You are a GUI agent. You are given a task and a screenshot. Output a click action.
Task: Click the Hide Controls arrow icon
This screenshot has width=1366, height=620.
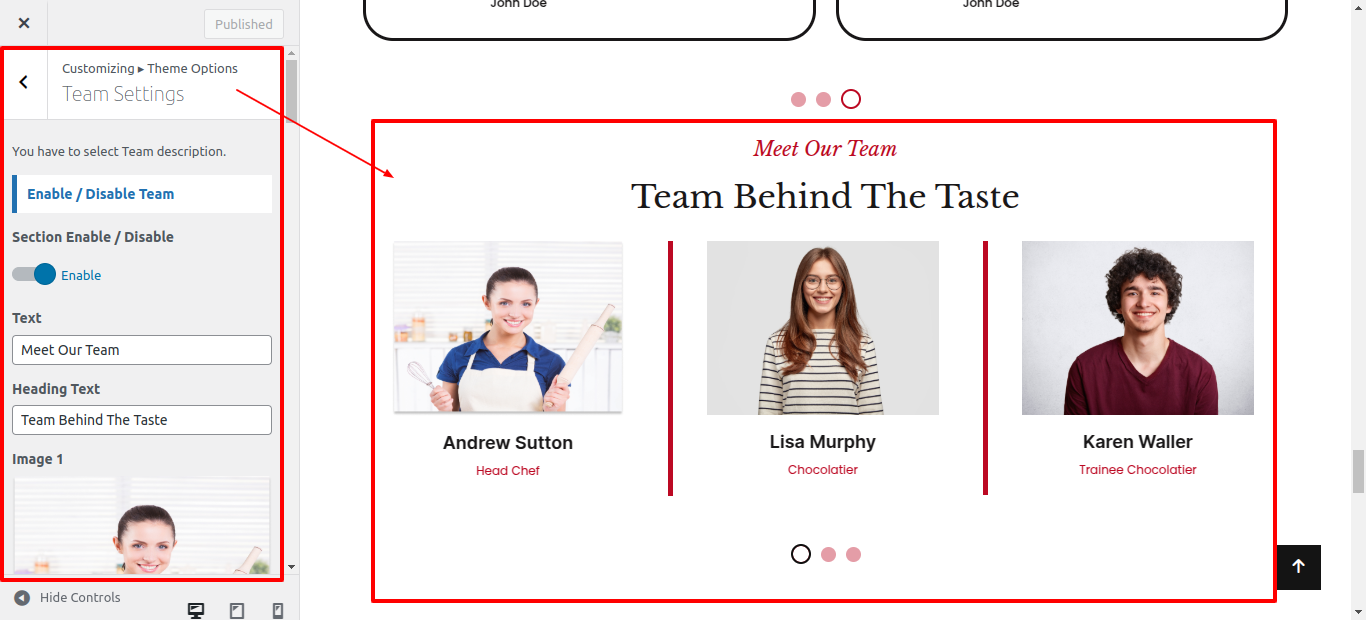coord(22,597)
